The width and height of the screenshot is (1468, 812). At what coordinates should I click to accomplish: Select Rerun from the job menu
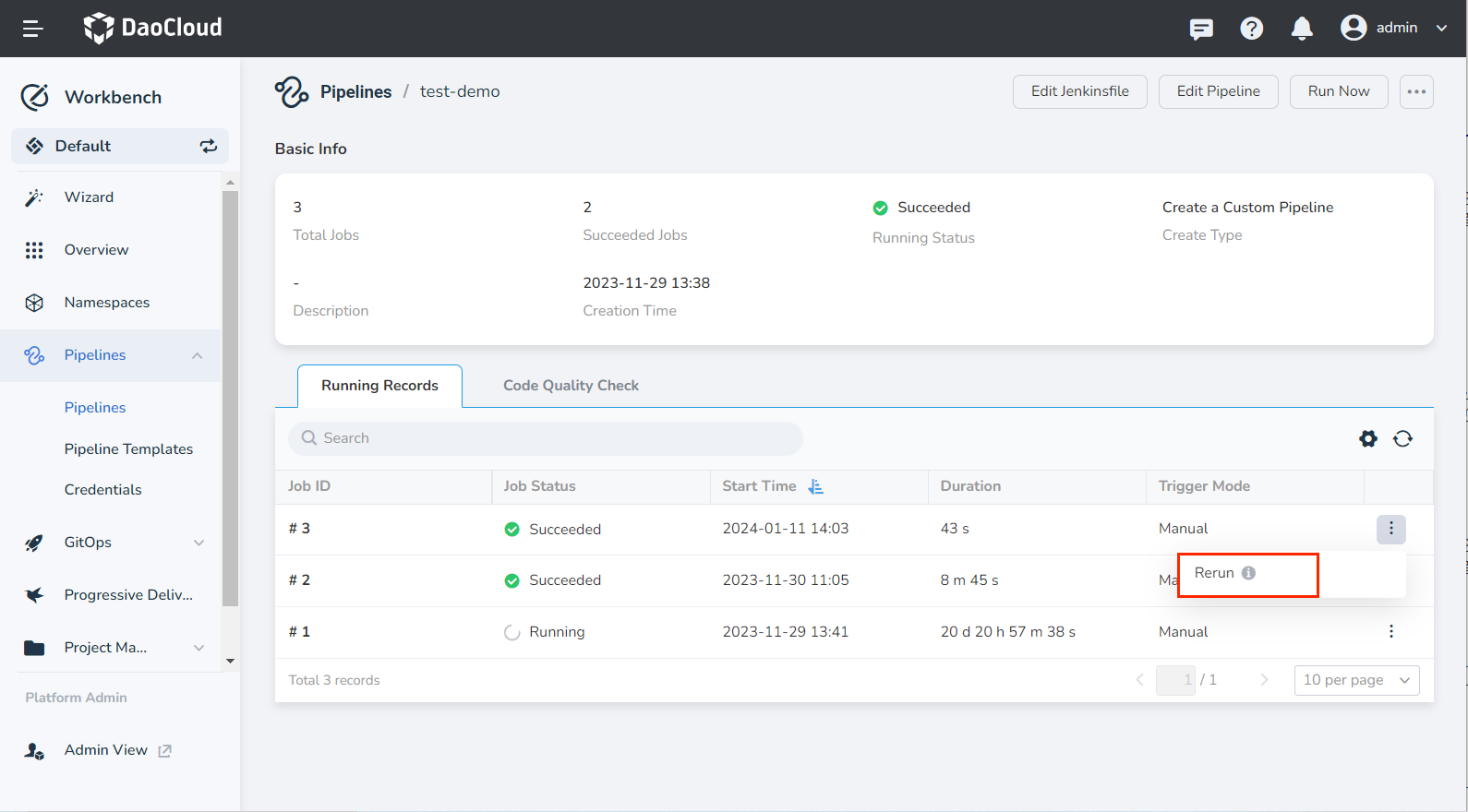[x=1214, y=573]
